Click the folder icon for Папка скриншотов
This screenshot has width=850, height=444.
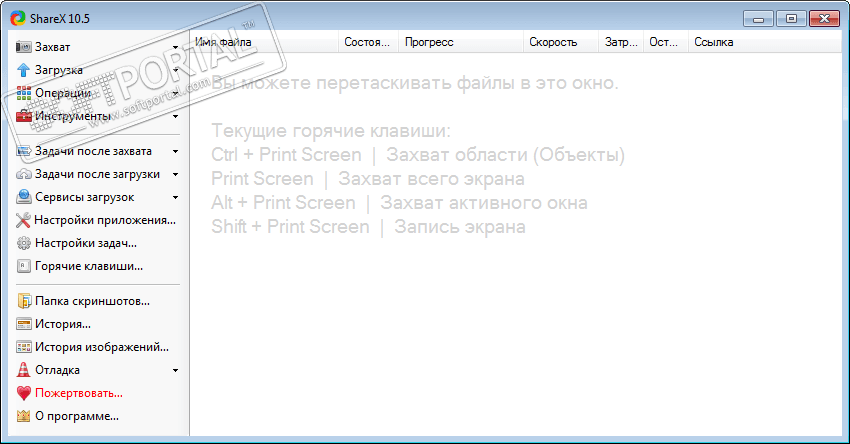(x=24, y=301)
